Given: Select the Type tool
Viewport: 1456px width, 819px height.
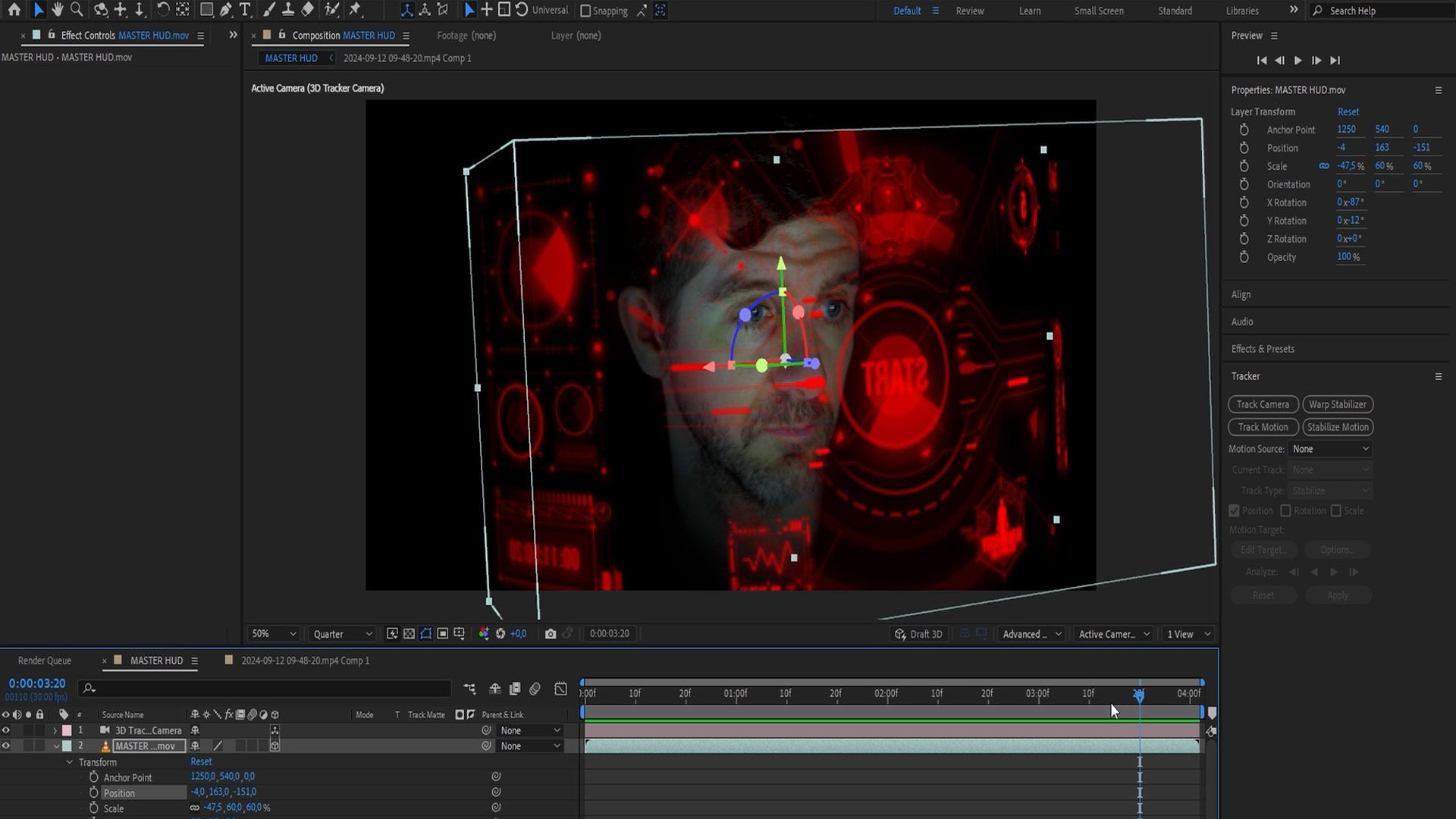Looking at the screenshot, I should [x=245, y=10].
